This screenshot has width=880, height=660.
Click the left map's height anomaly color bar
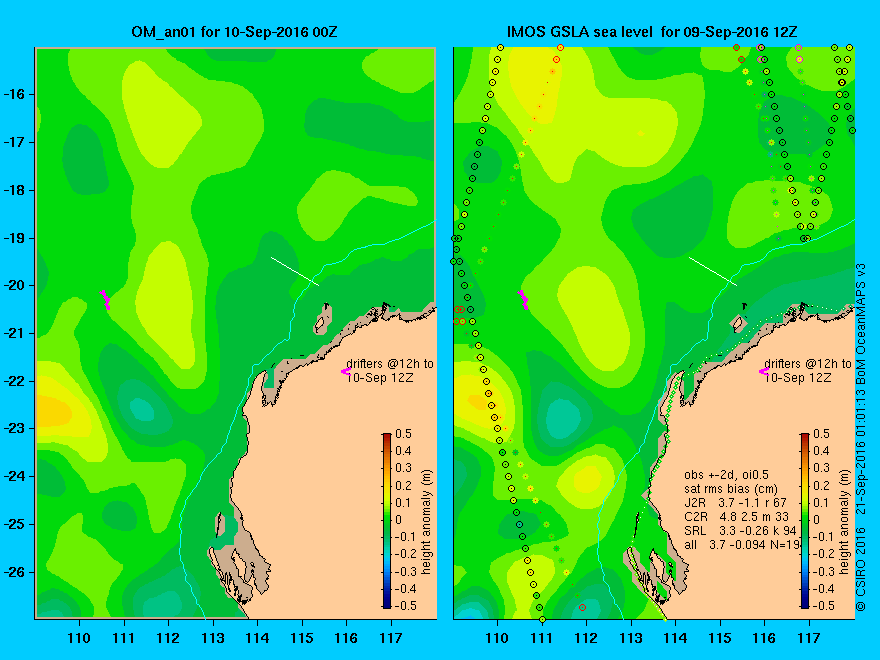387,520
